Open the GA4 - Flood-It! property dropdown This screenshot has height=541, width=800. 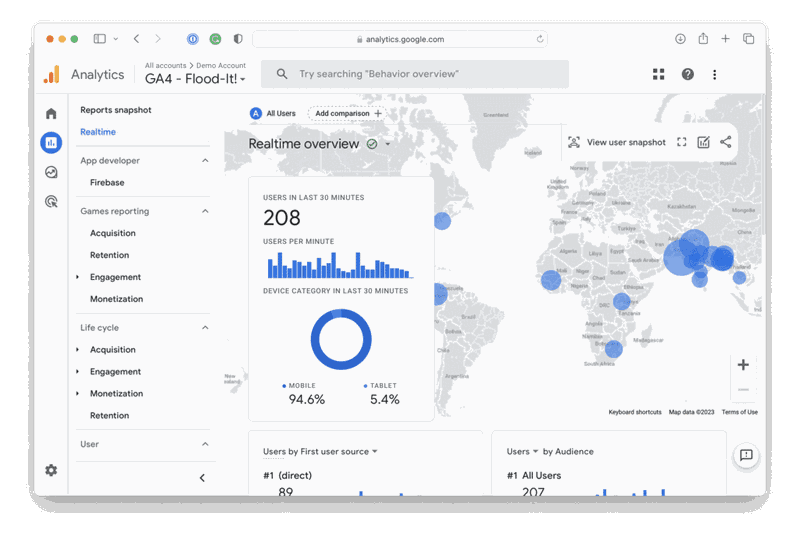click(195, 79)
